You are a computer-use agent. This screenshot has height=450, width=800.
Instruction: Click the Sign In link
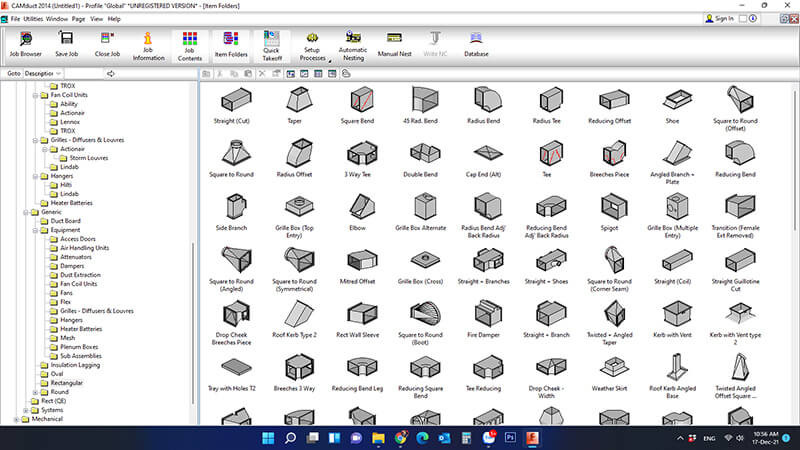[x=719, y=19]
